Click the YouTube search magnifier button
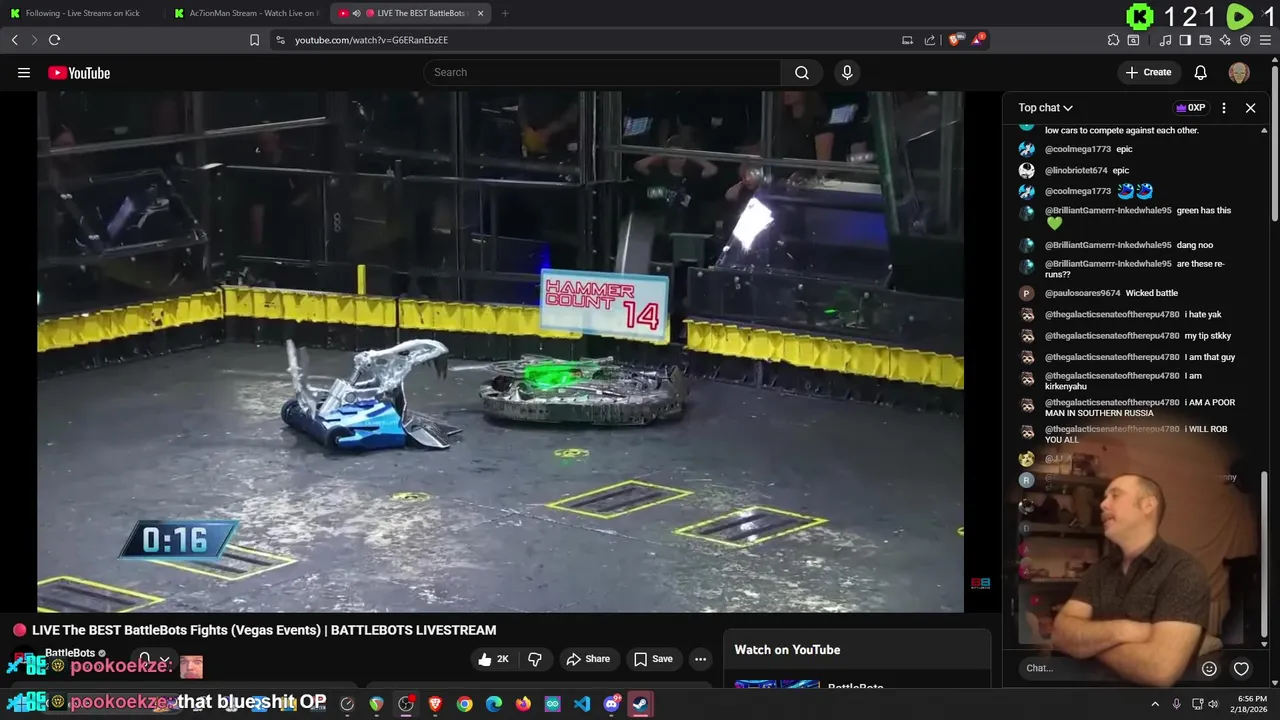This screenshot has width=1280, height=720. [802, 72]
